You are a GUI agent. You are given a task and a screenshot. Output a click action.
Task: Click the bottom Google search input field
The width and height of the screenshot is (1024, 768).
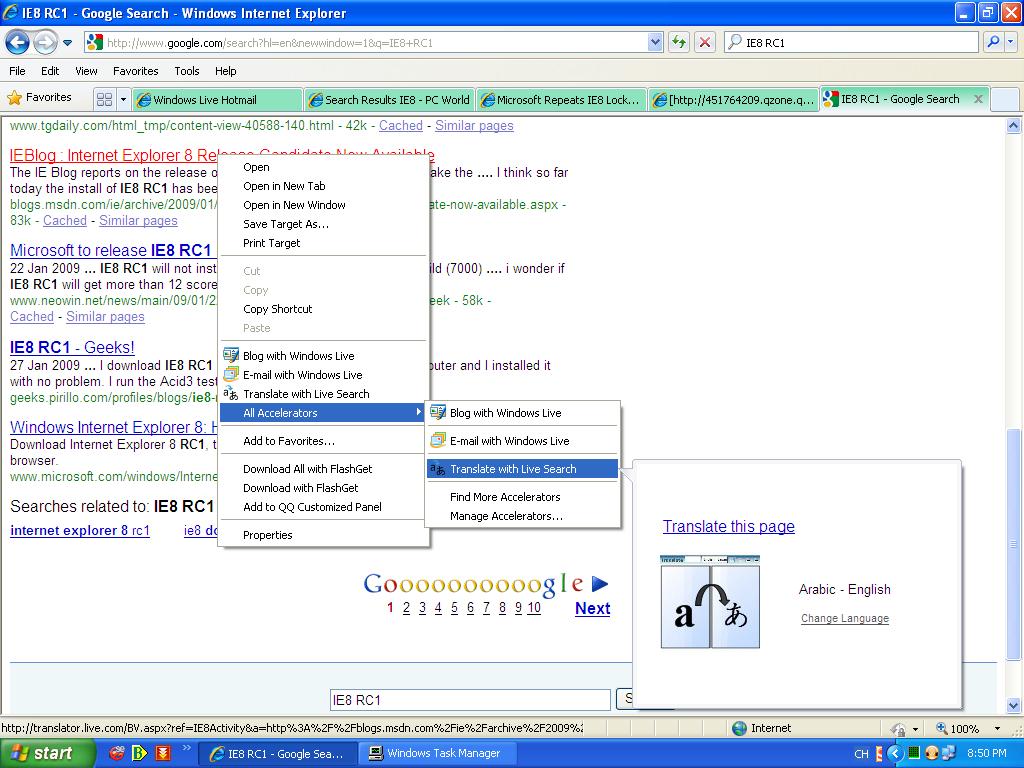pos(470,700)
